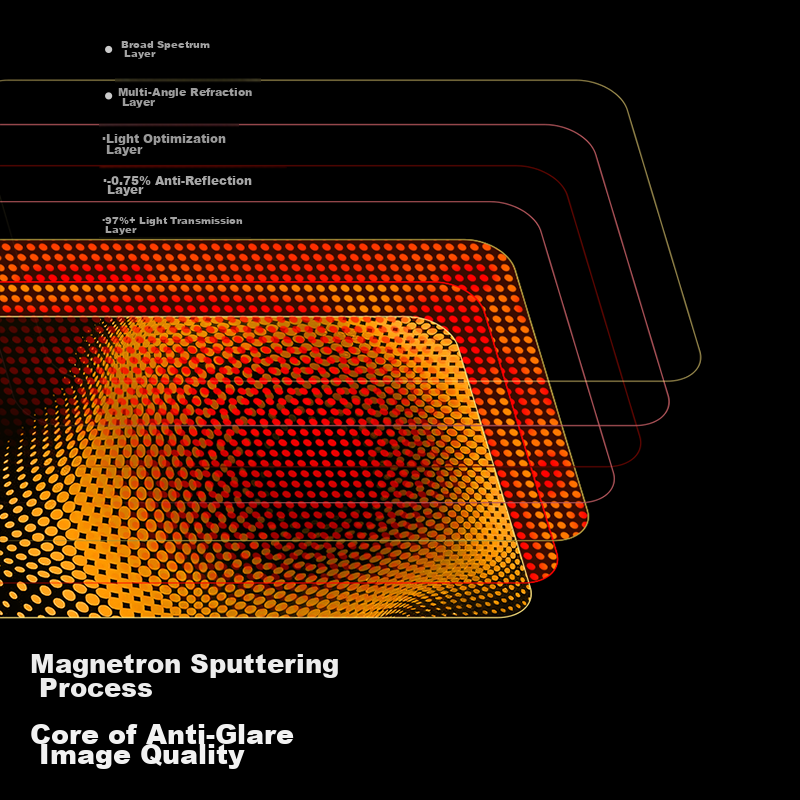Click the 0.75% Anti-Reflection Layer label
The image size is (800, 800).
179,185
